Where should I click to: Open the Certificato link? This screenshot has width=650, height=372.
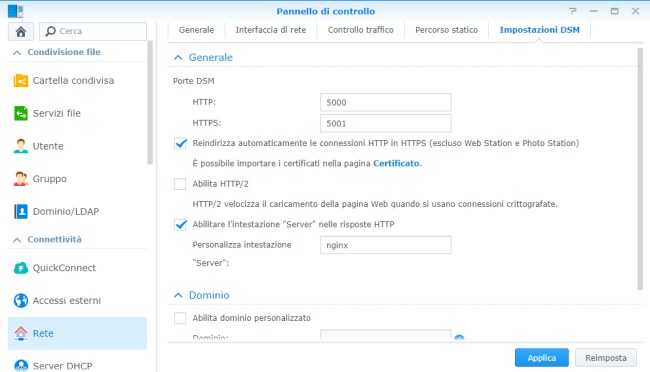396,163
